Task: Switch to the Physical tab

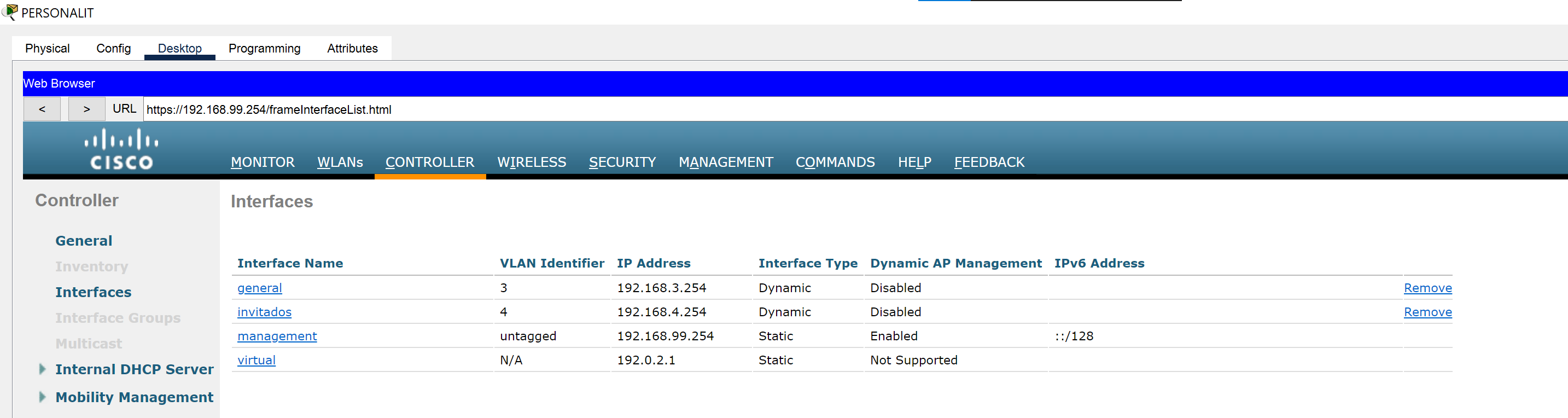Action: point(48,48)
